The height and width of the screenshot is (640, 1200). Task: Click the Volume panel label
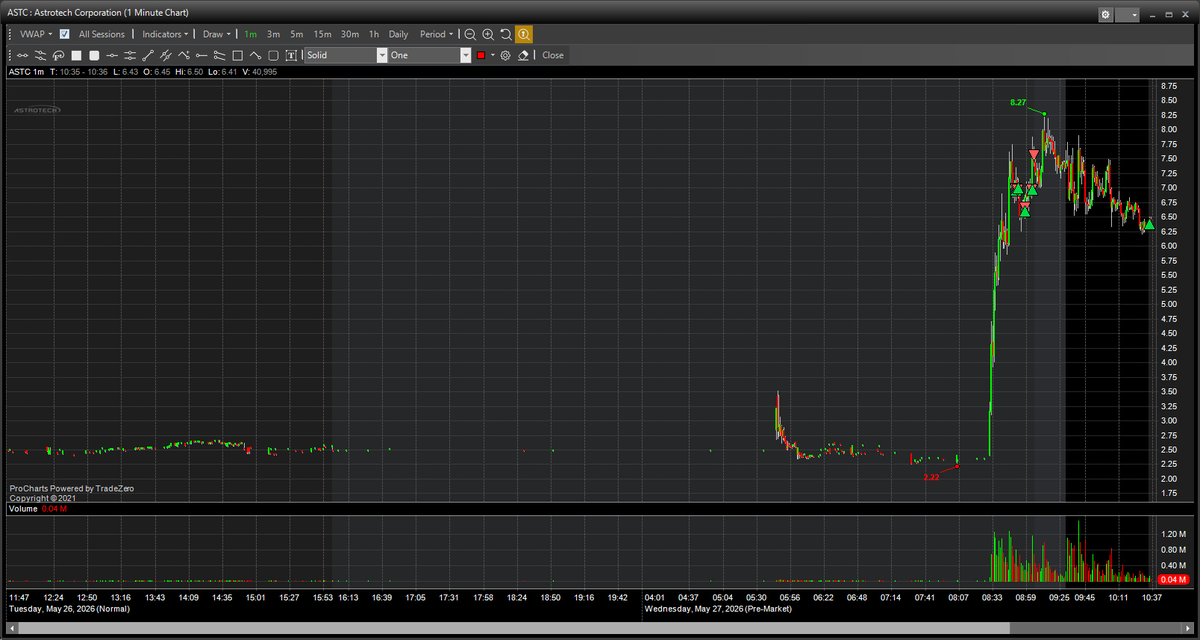[x=21, y=509]
